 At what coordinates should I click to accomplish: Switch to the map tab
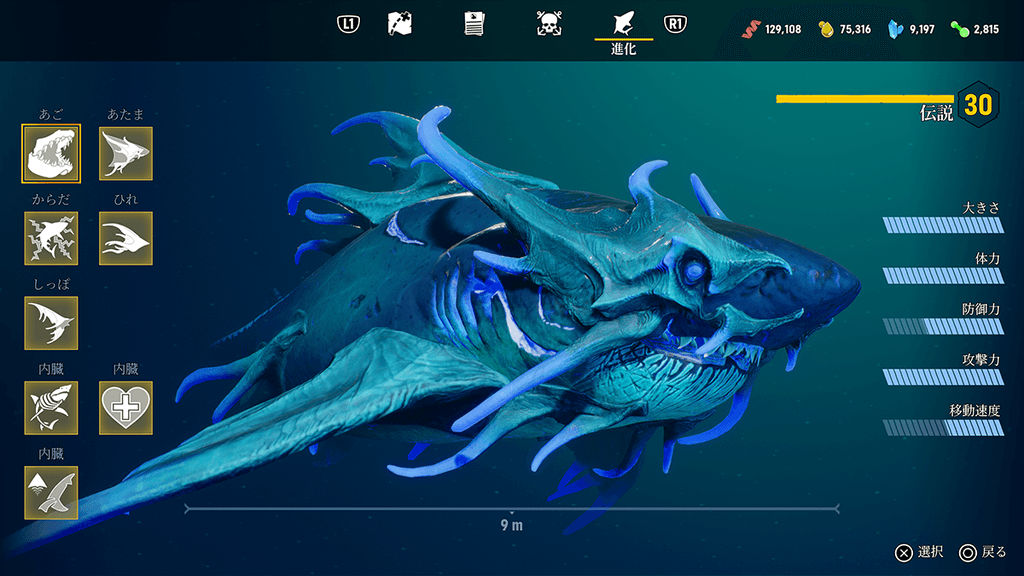[x=401, y=23]
